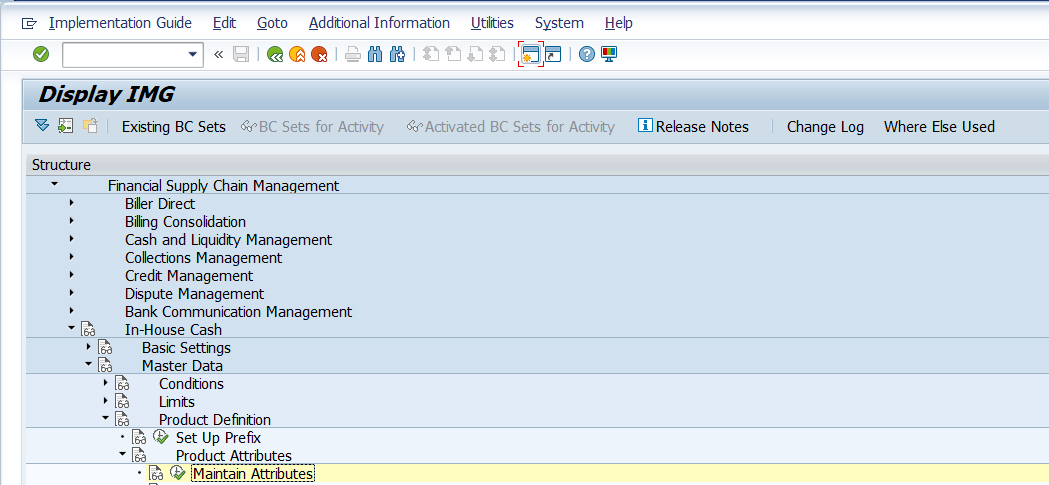Click the blue Help question mark icon
1049x485 pixels.
pos(587,55)
